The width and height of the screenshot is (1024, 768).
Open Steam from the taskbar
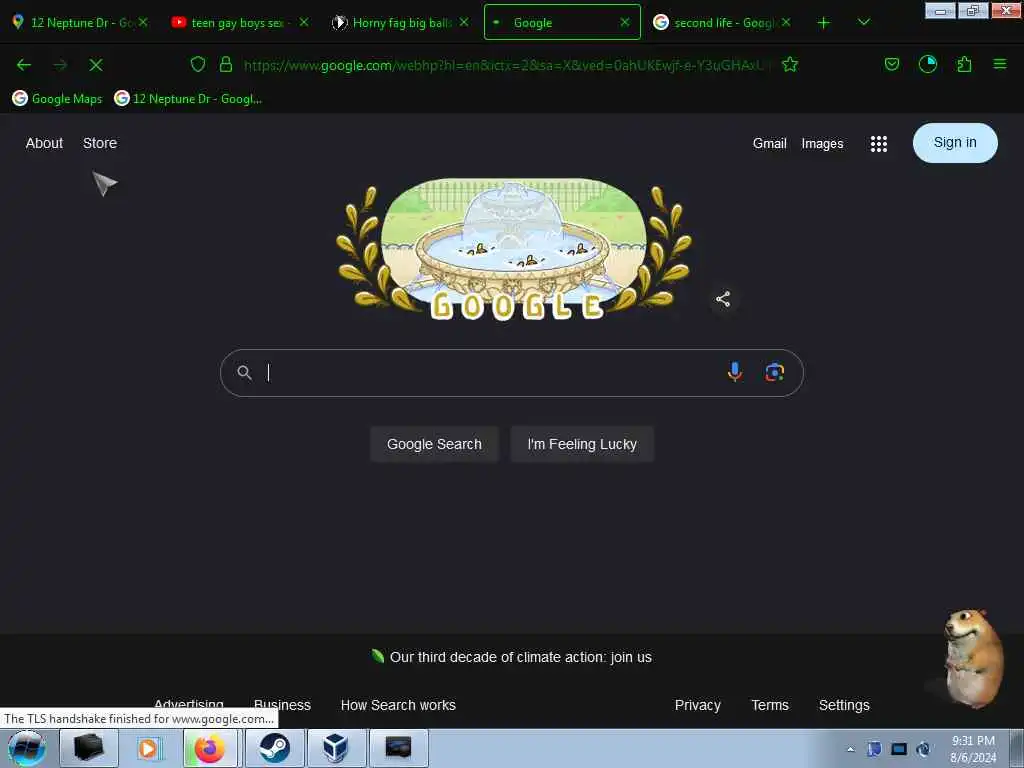[x=274, y=748]
